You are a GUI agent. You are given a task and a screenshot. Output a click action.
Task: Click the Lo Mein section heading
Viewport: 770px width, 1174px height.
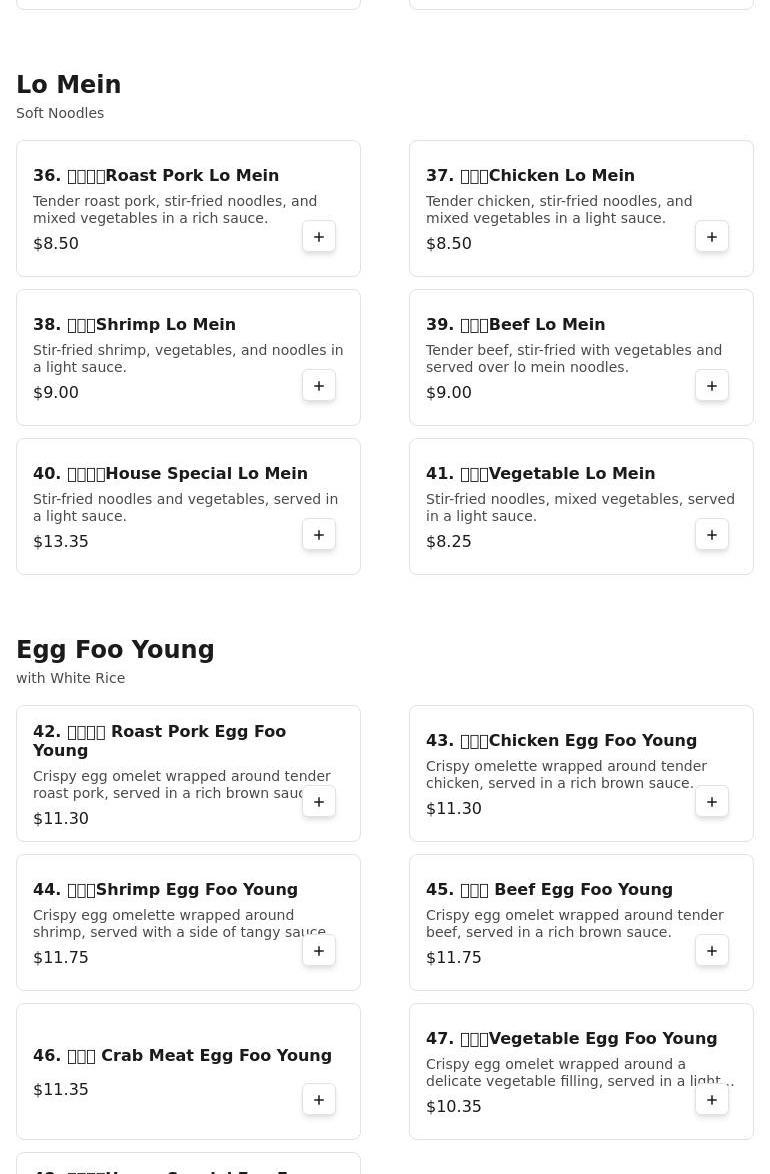69,85
